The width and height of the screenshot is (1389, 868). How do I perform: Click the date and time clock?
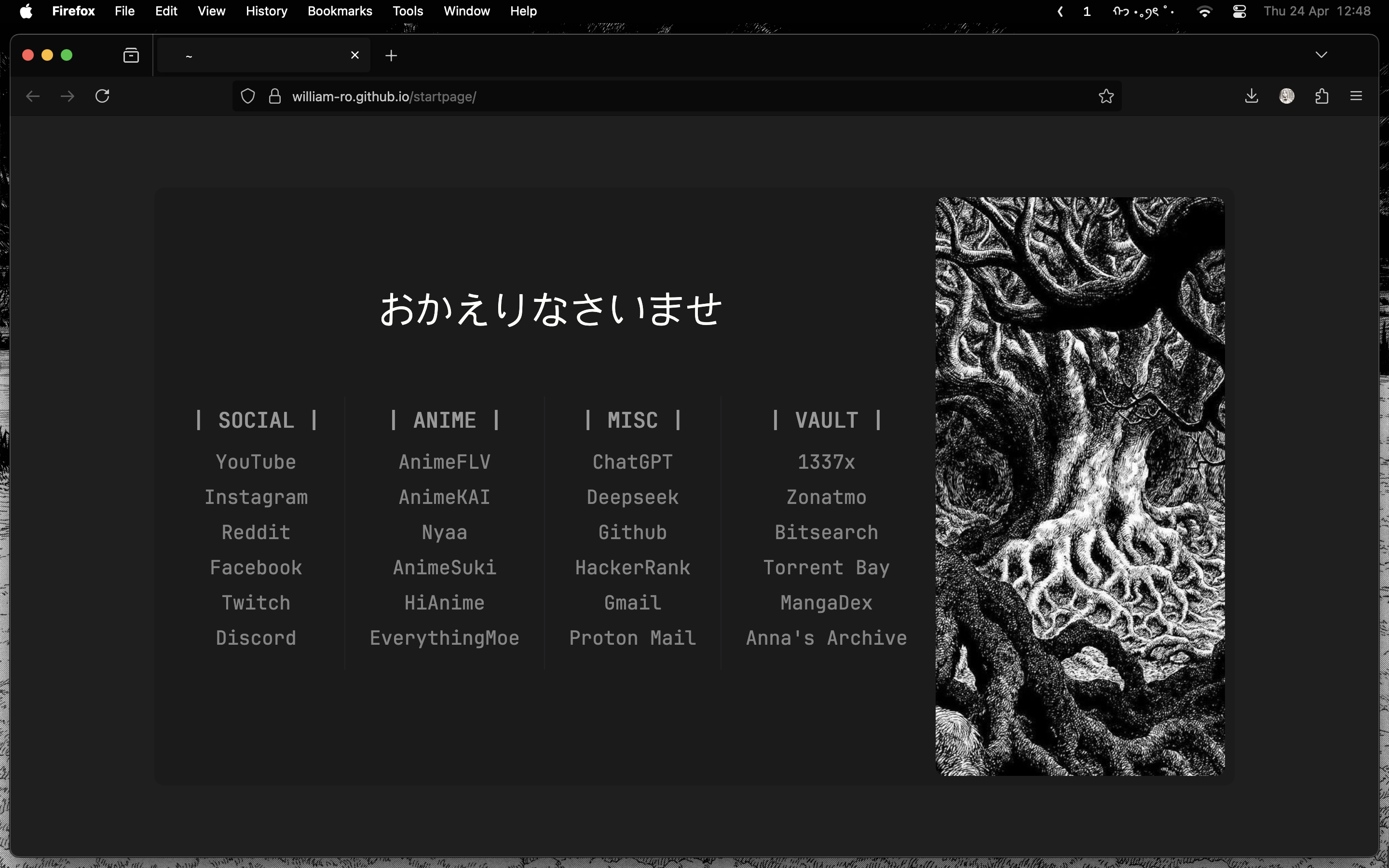point(1317,11)
